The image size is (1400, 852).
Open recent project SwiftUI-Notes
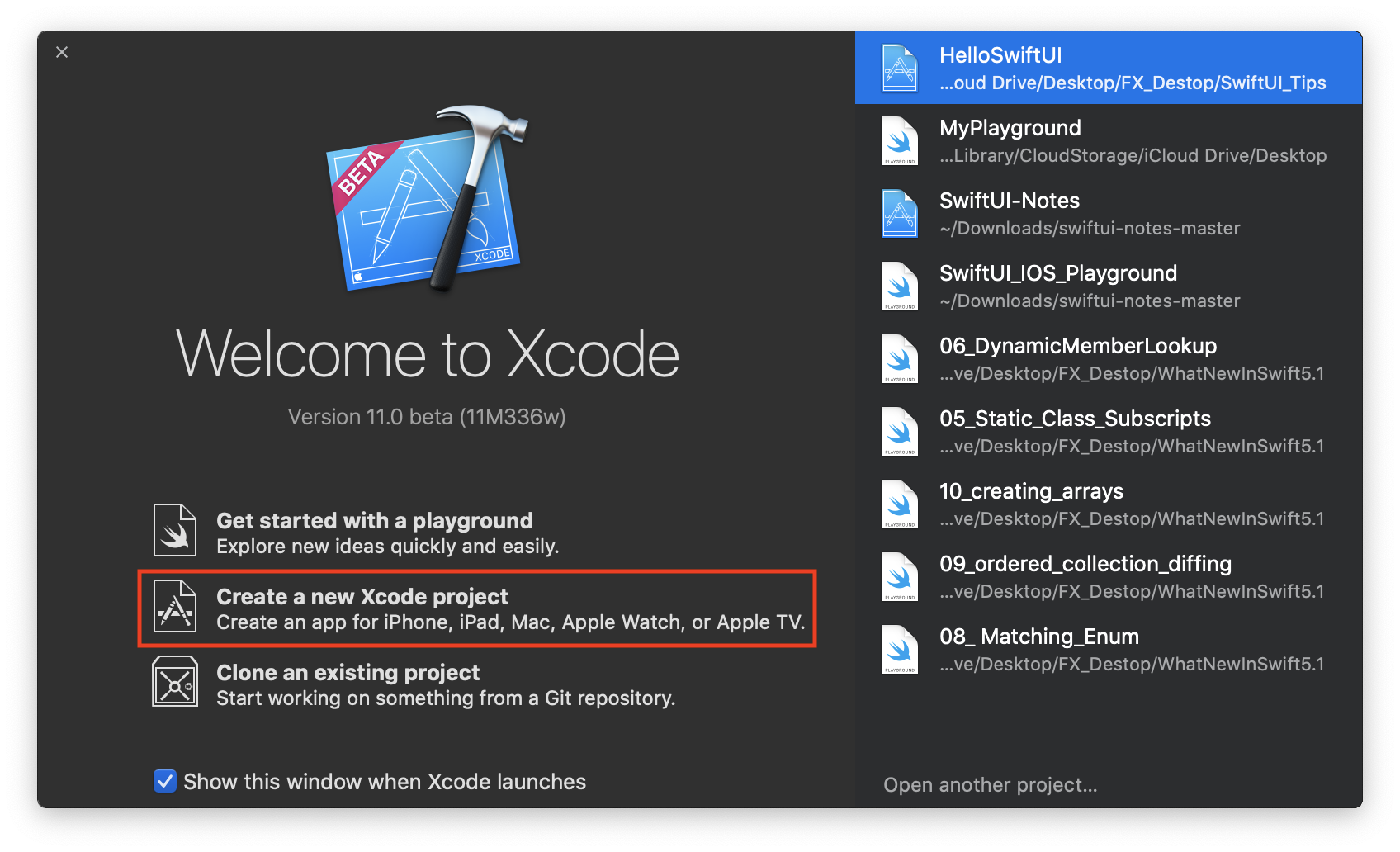tap(1109, 213)
